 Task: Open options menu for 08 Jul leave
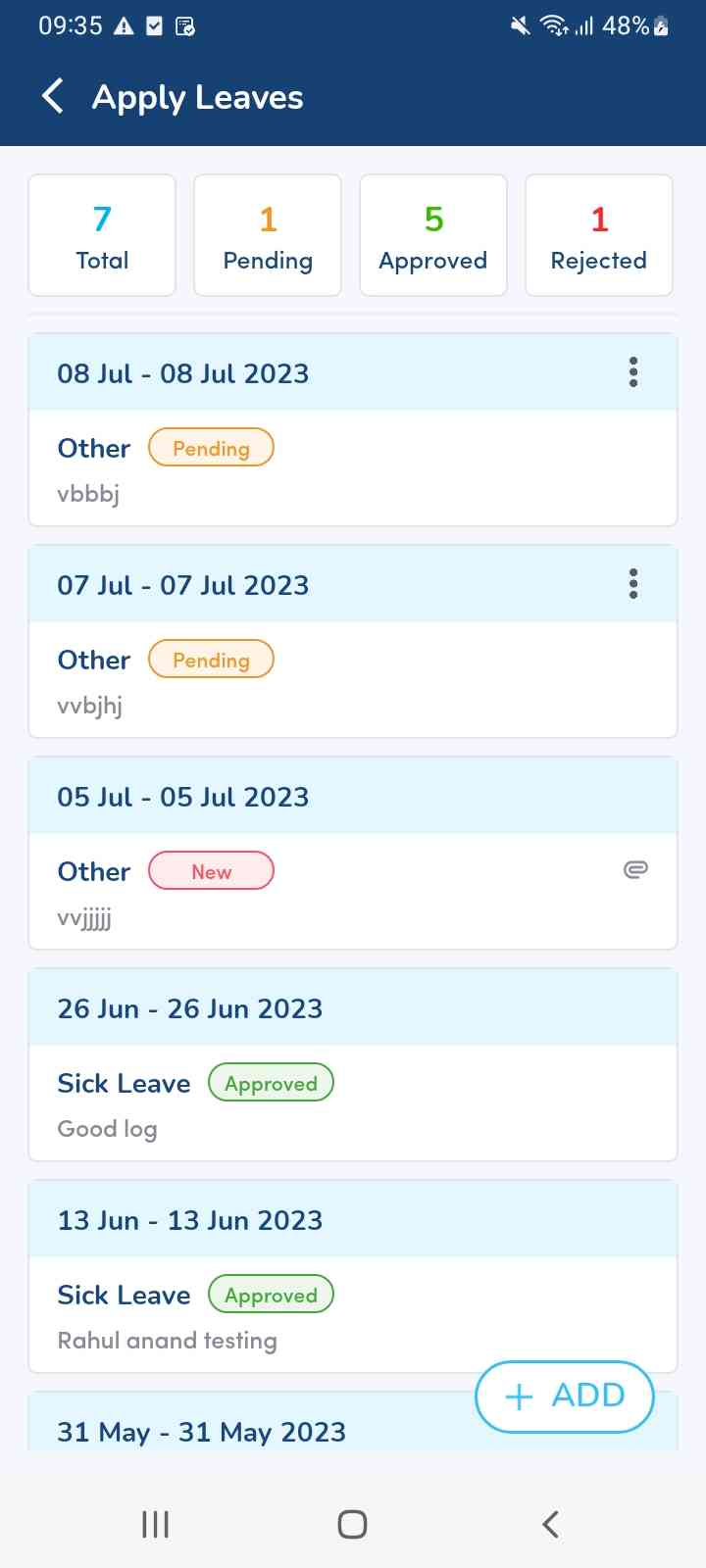[633, 372]
